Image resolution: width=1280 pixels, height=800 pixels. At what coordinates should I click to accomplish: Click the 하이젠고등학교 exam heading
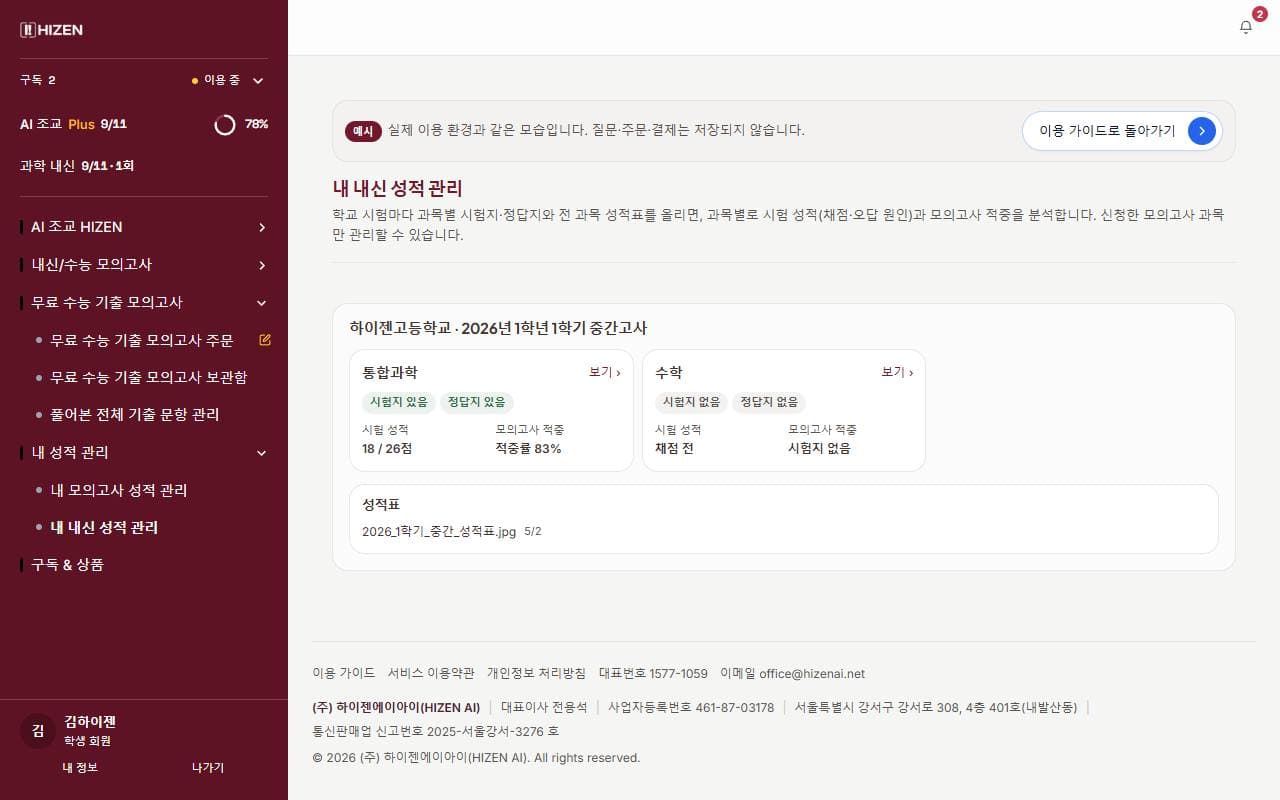(498, 328)
